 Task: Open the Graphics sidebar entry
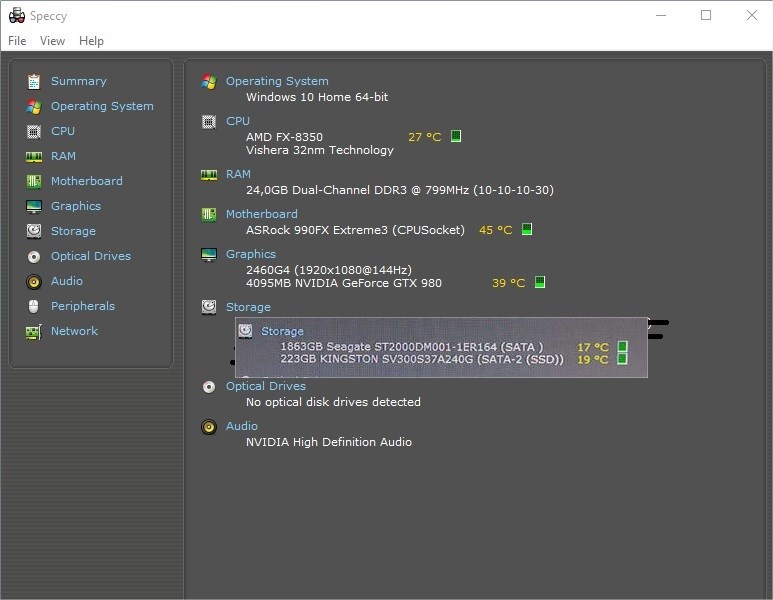click(x=76, y=206)
